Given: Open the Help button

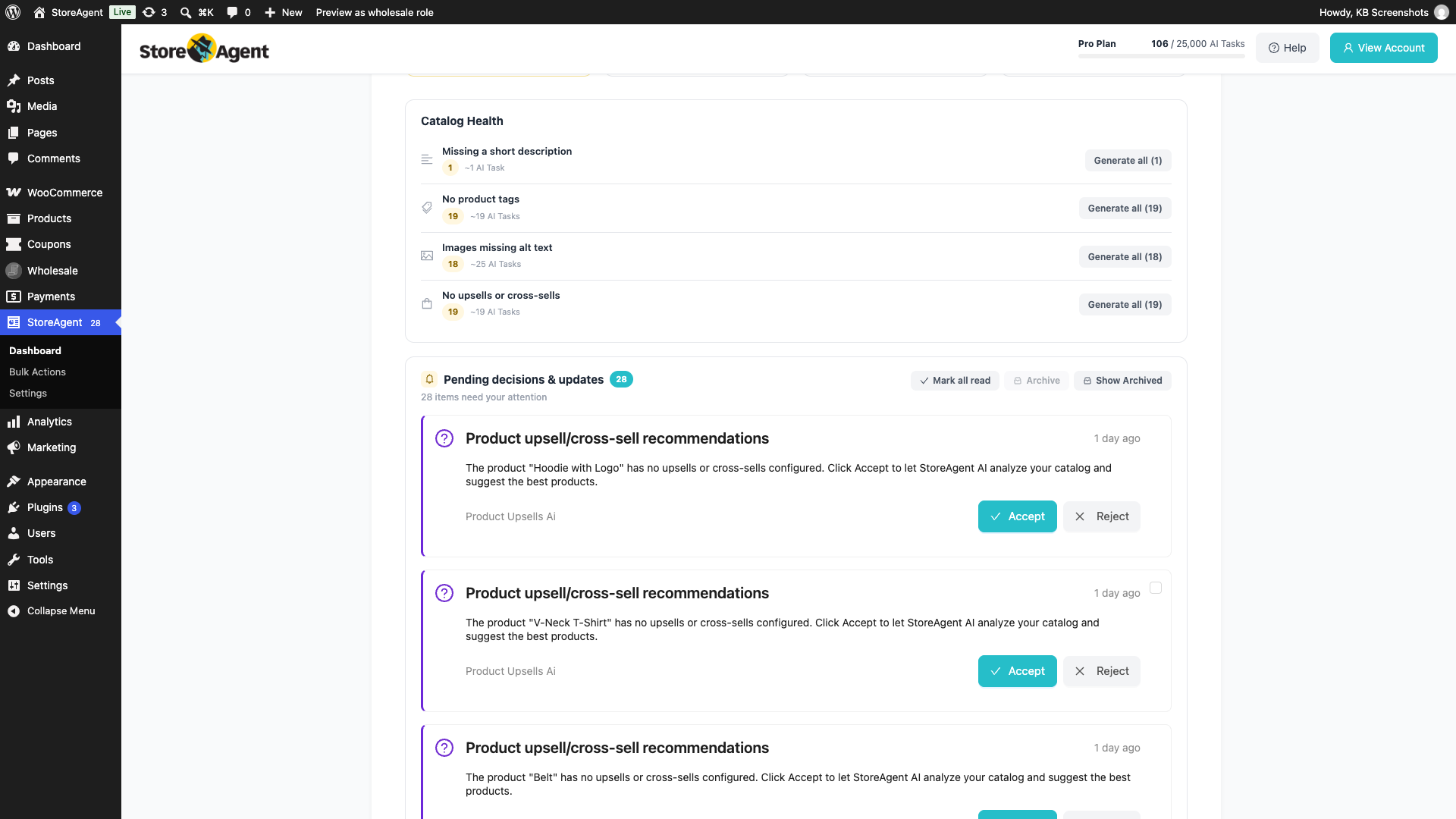Looking at the screenshot, I should click(x=1287, y=48).
